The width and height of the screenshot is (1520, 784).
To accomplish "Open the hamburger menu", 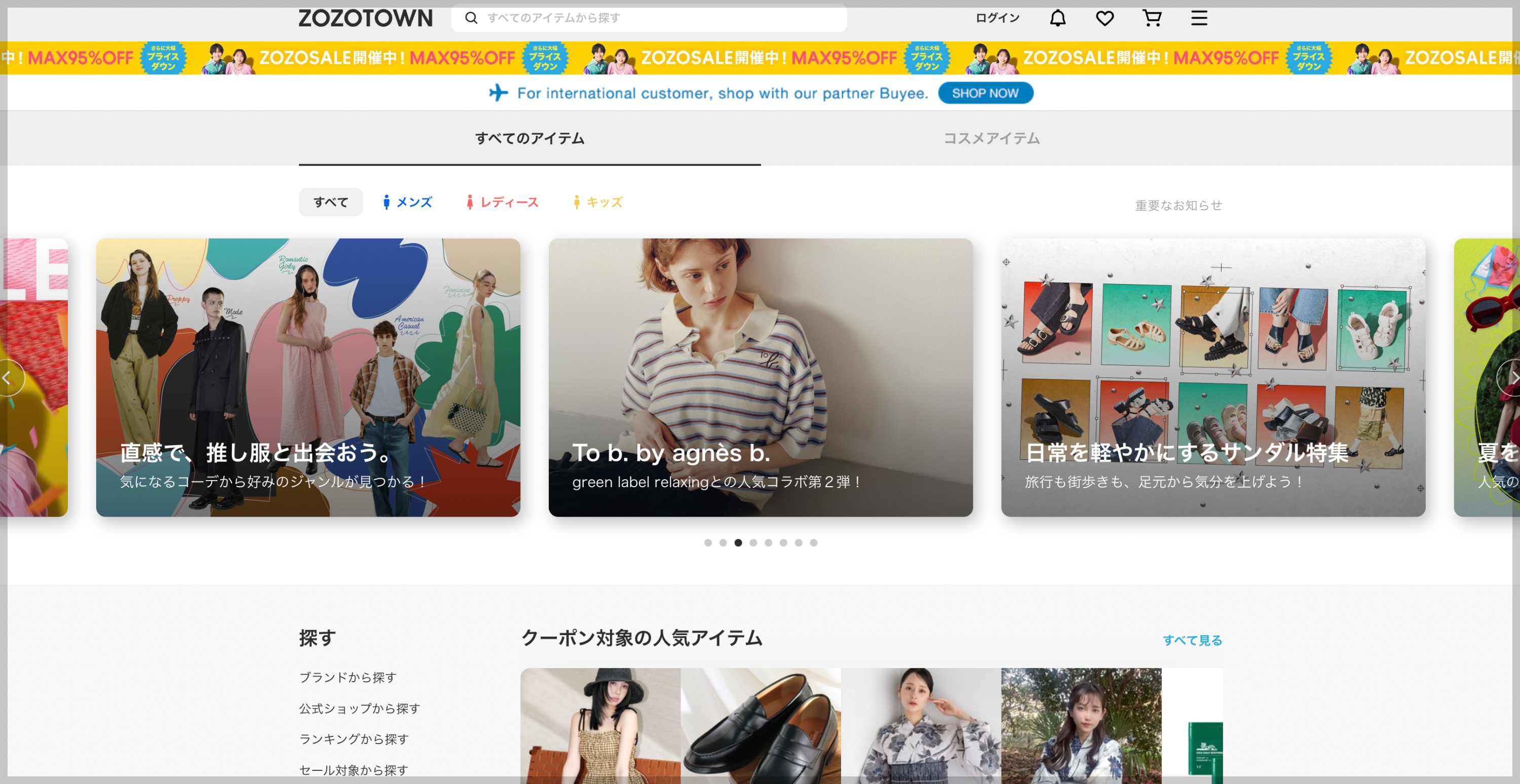I will pos(1199,18).
